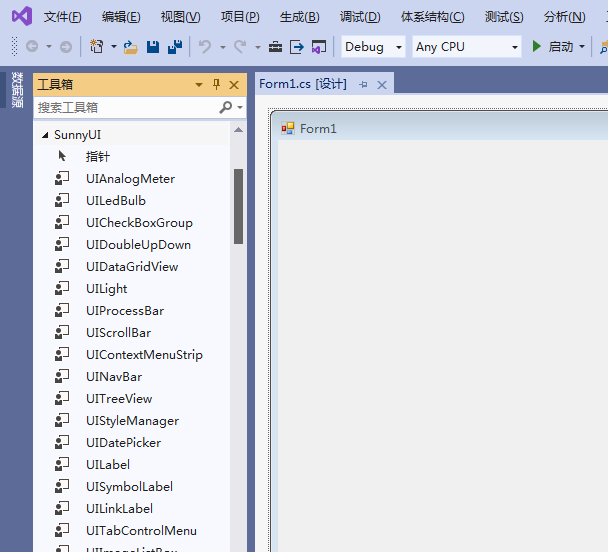Select UIContextMenuStrip in toolbox list
This screenshot has height=552, width=608.
coord(144,355)
